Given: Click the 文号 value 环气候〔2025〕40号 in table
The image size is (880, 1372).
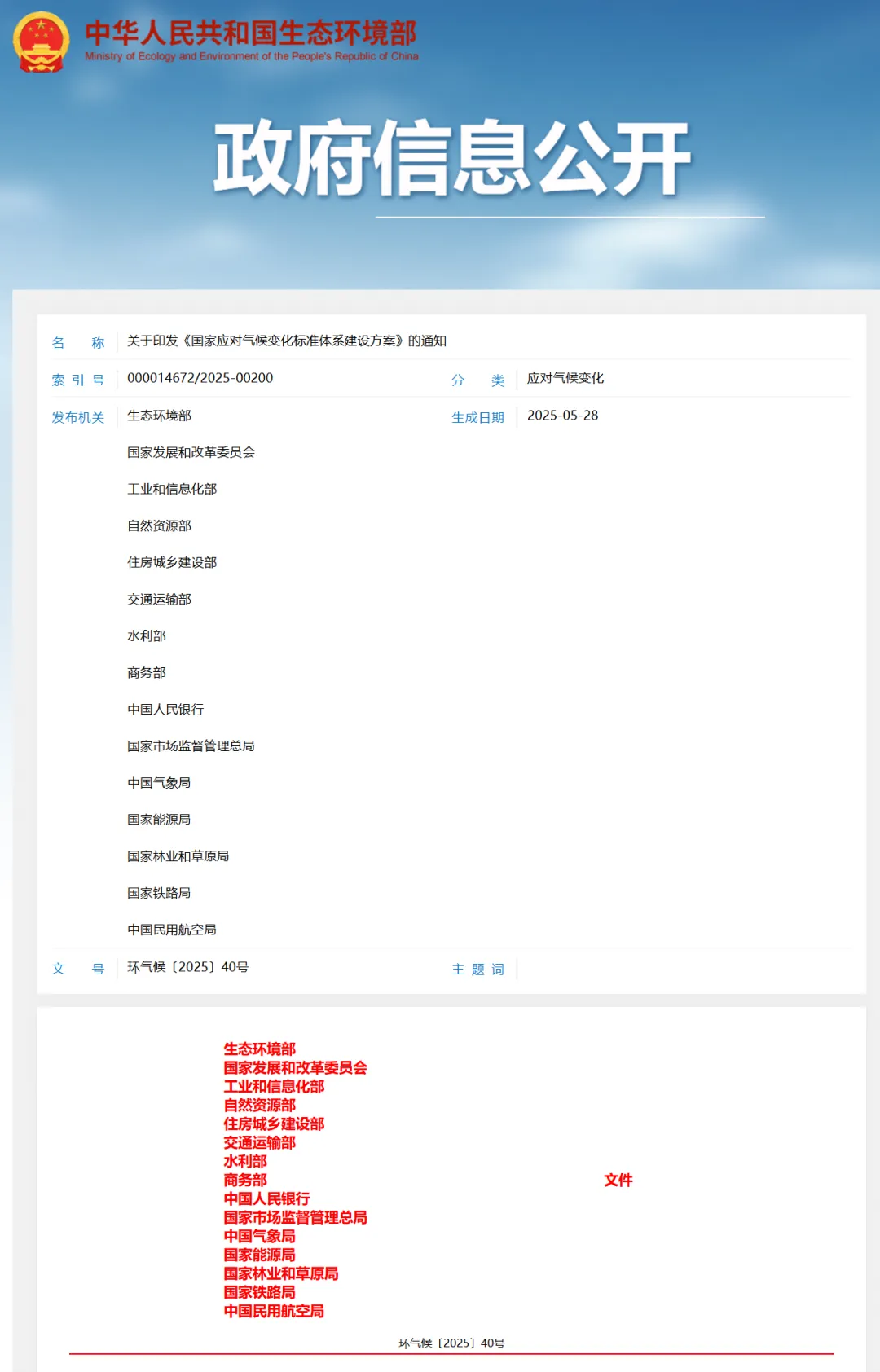Looking at the screenshot, I should pos(188,967).
